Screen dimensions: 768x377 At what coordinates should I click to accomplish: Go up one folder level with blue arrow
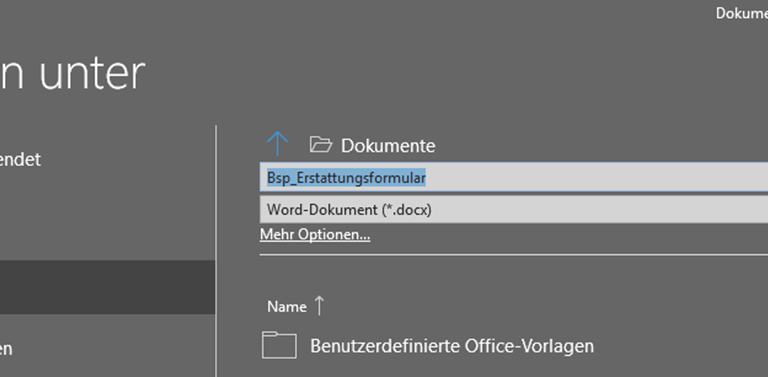click(277, 143)
